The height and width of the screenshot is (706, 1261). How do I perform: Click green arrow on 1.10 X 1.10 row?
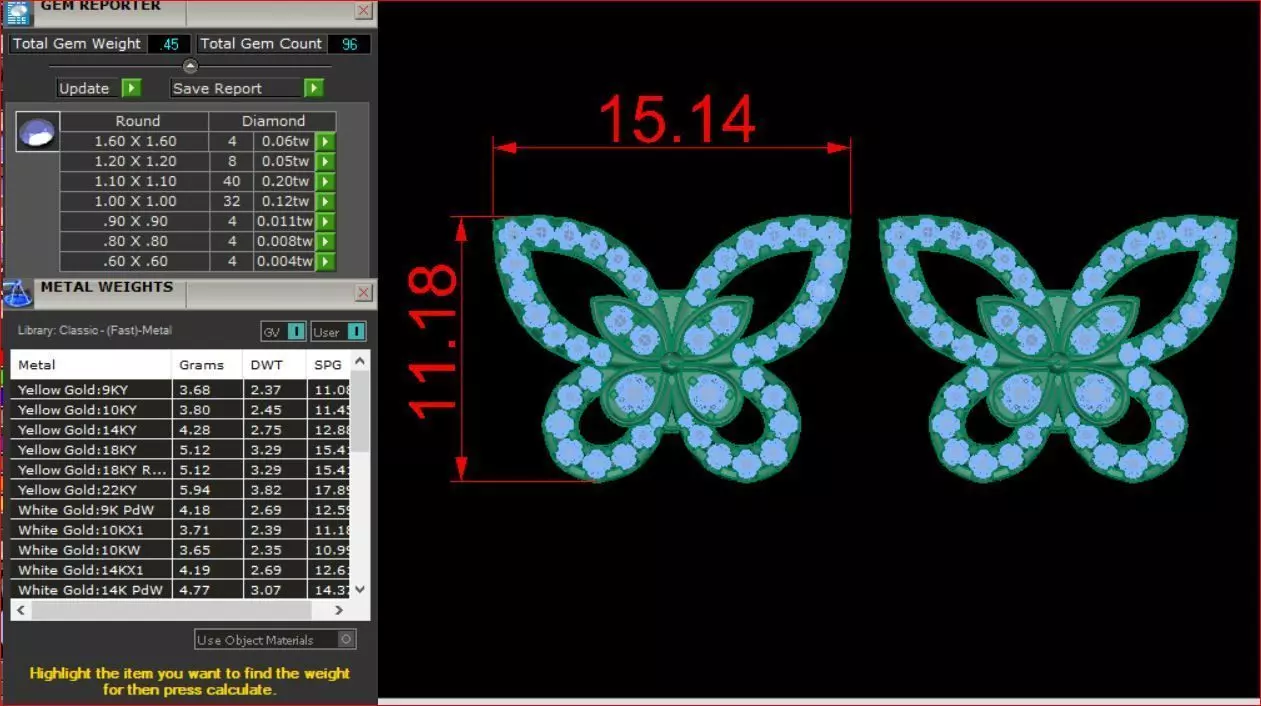pyautogui.click(x=325, y=181)
